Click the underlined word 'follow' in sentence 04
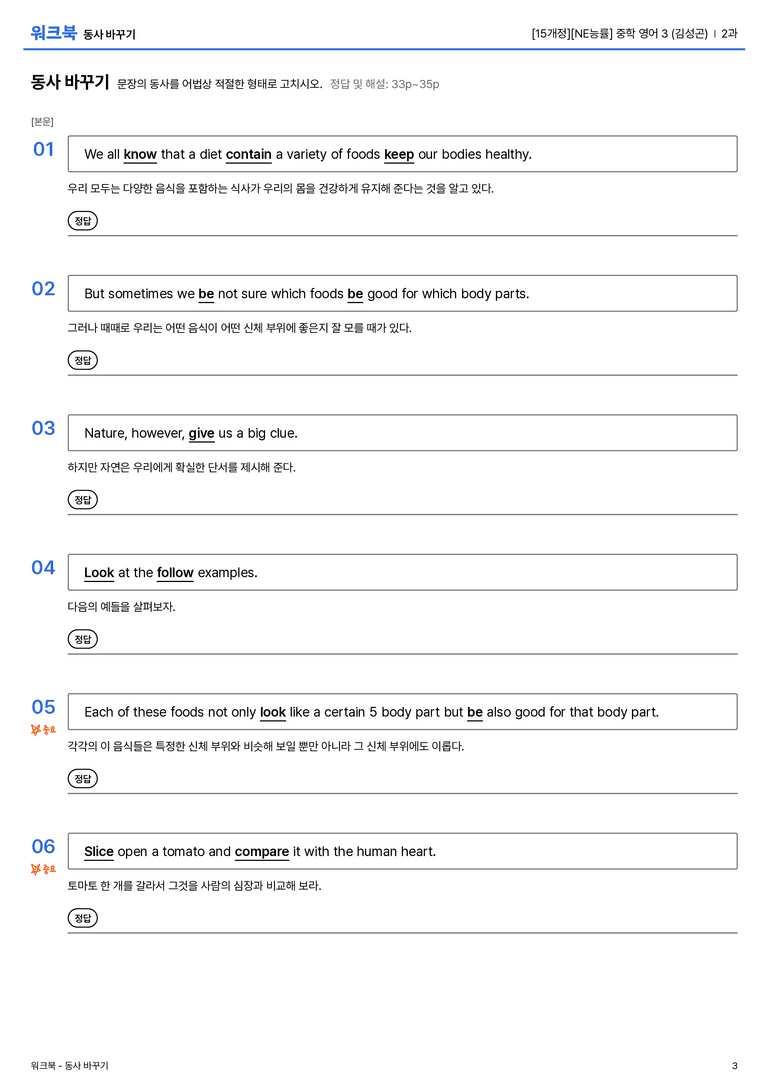Screen dimensions: 768x1087 (x=175, y=573)
